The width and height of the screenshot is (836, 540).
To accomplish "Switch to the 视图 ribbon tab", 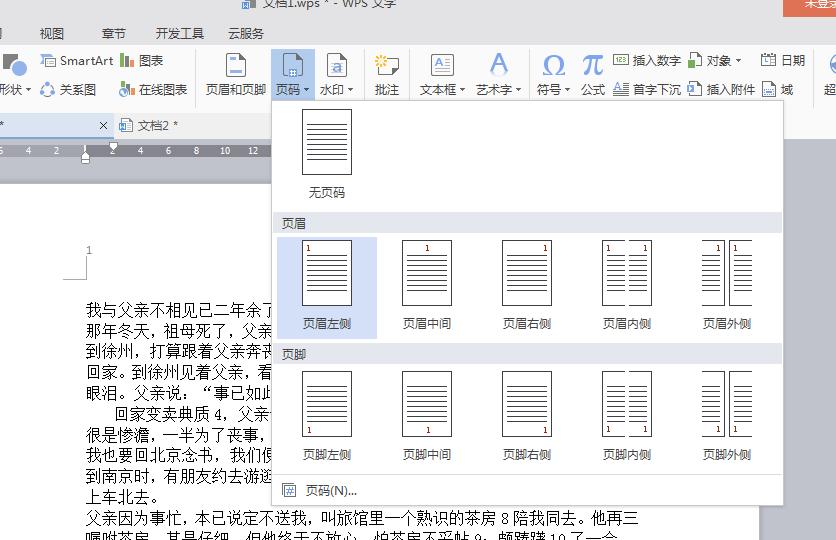I will [x=52, y=34].
